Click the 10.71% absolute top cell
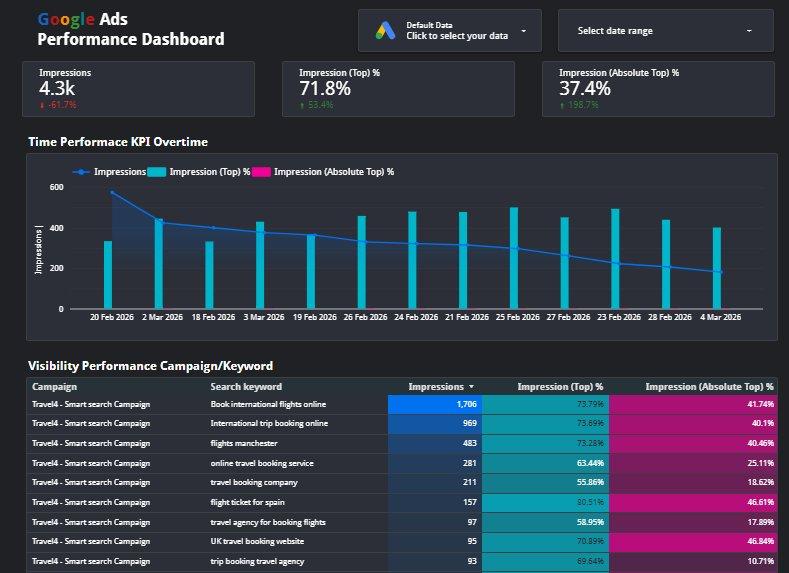789x573 pixels. pyautogui.click(x=693, y=561)
